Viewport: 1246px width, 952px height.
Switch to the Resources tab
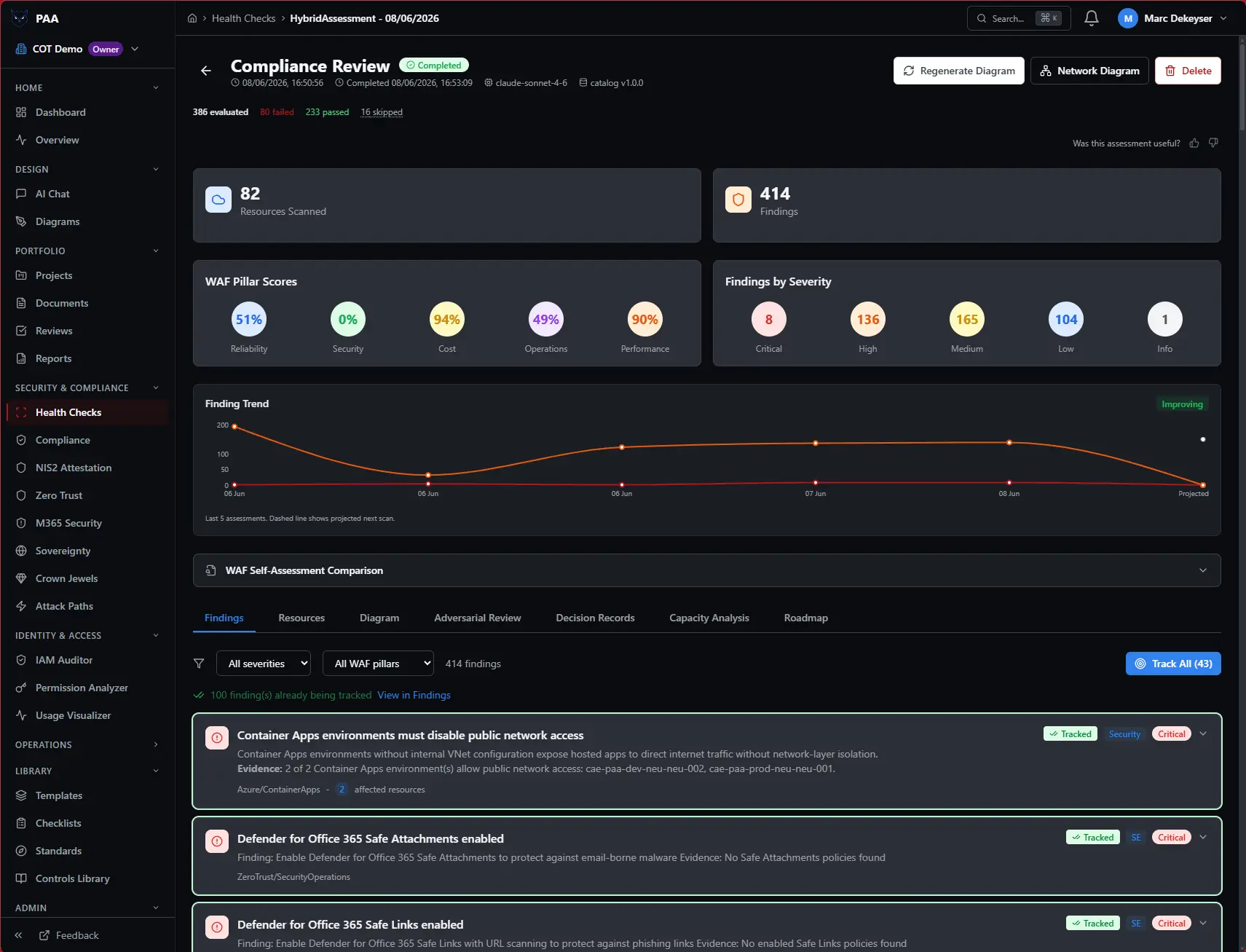tap(301, 618)
